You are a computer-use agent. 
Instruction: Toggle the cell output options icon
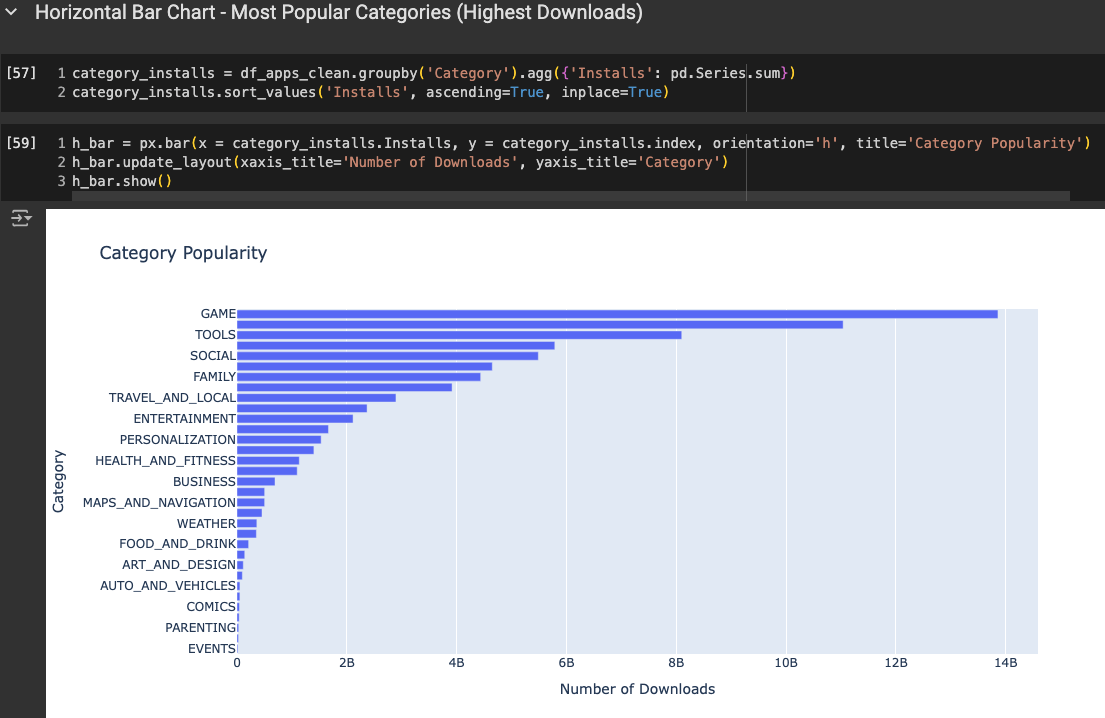tap(21, 218)
